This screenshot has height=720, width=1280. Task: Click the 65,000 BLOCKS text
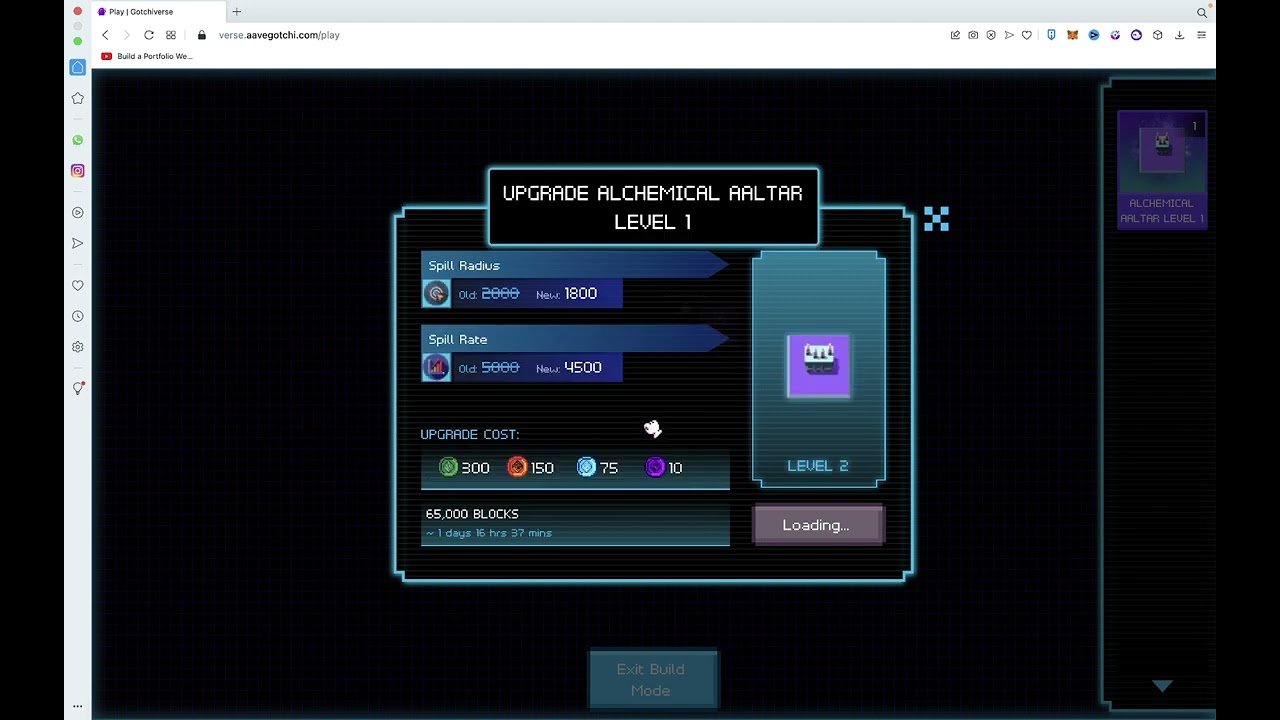[x=472, y=514]
